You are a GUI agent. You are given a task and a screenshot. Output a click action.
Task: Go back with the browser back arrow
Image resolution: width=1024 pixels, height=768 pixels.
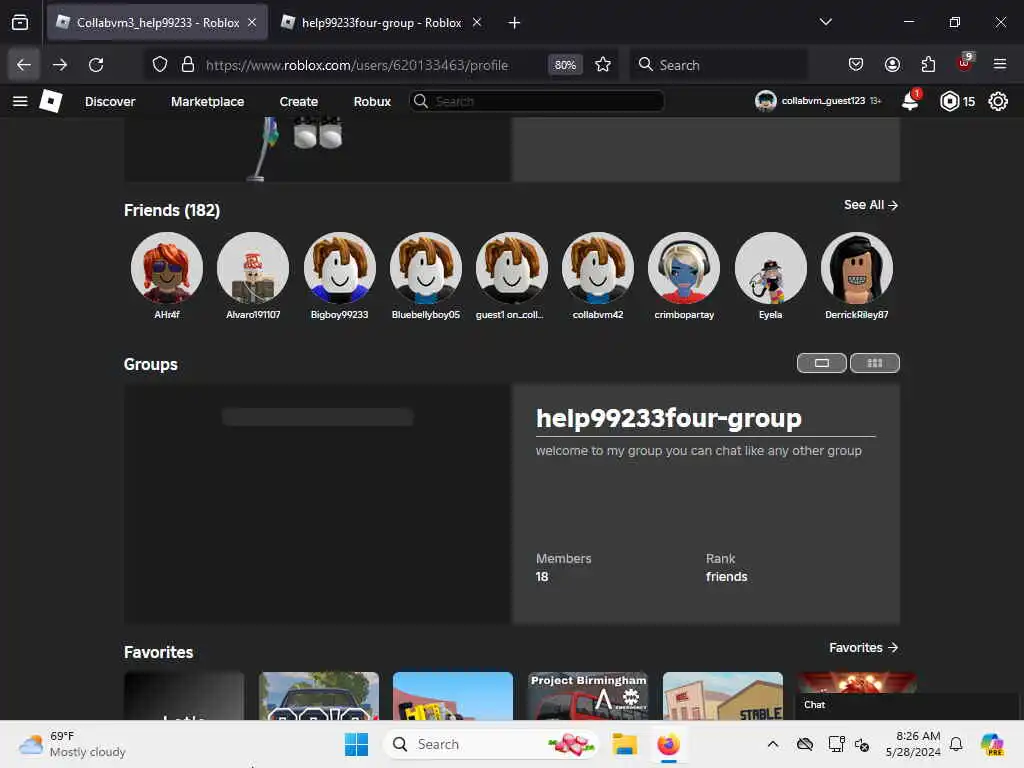click(24, 65)
